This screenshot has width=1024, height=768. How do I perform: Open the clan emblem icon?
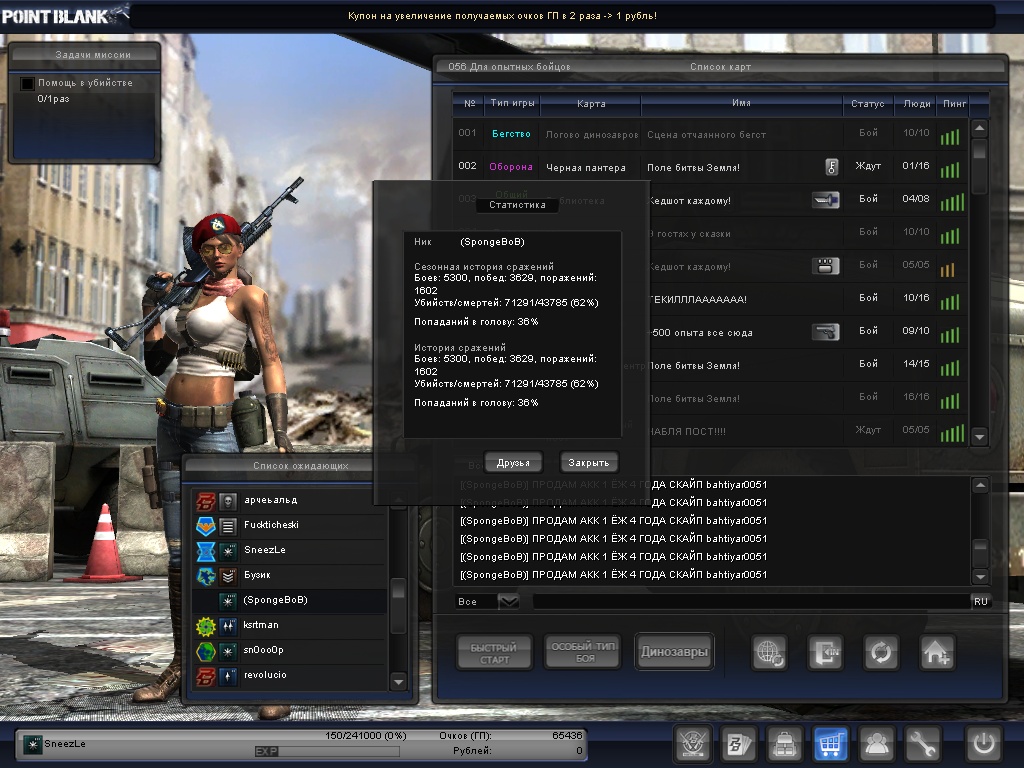point(691,744)
